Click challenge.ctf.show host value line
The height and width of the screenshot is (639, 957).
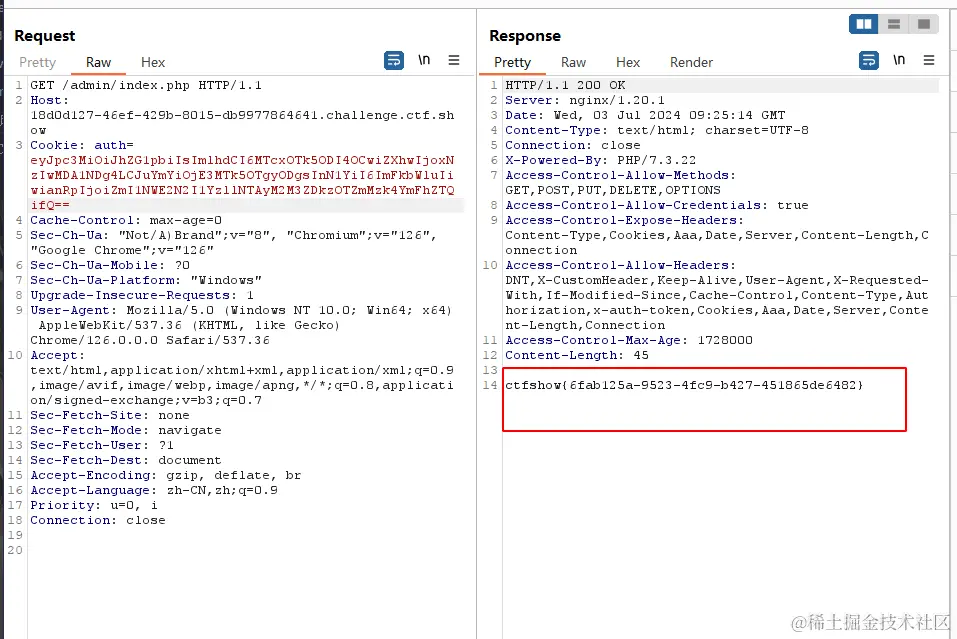click(x=242, y=115)
